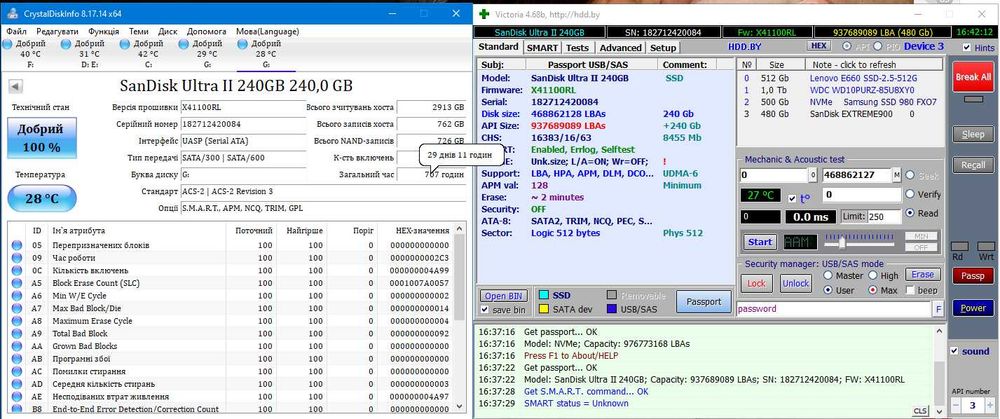Click the Passport button
The width and height of the screenshot is (1000, 419).
pyautogui.click(x=703, y=302)
